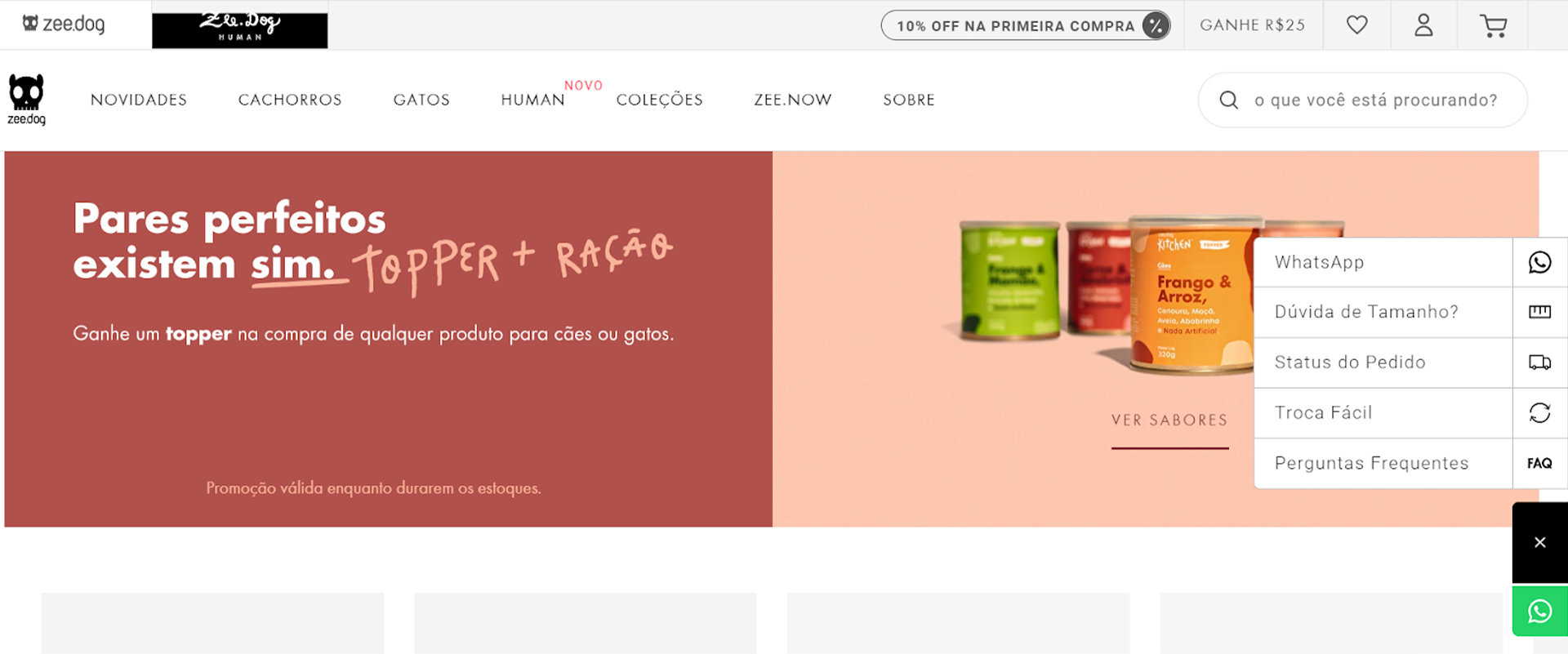Close the help widget with X button

(1539, 542)
